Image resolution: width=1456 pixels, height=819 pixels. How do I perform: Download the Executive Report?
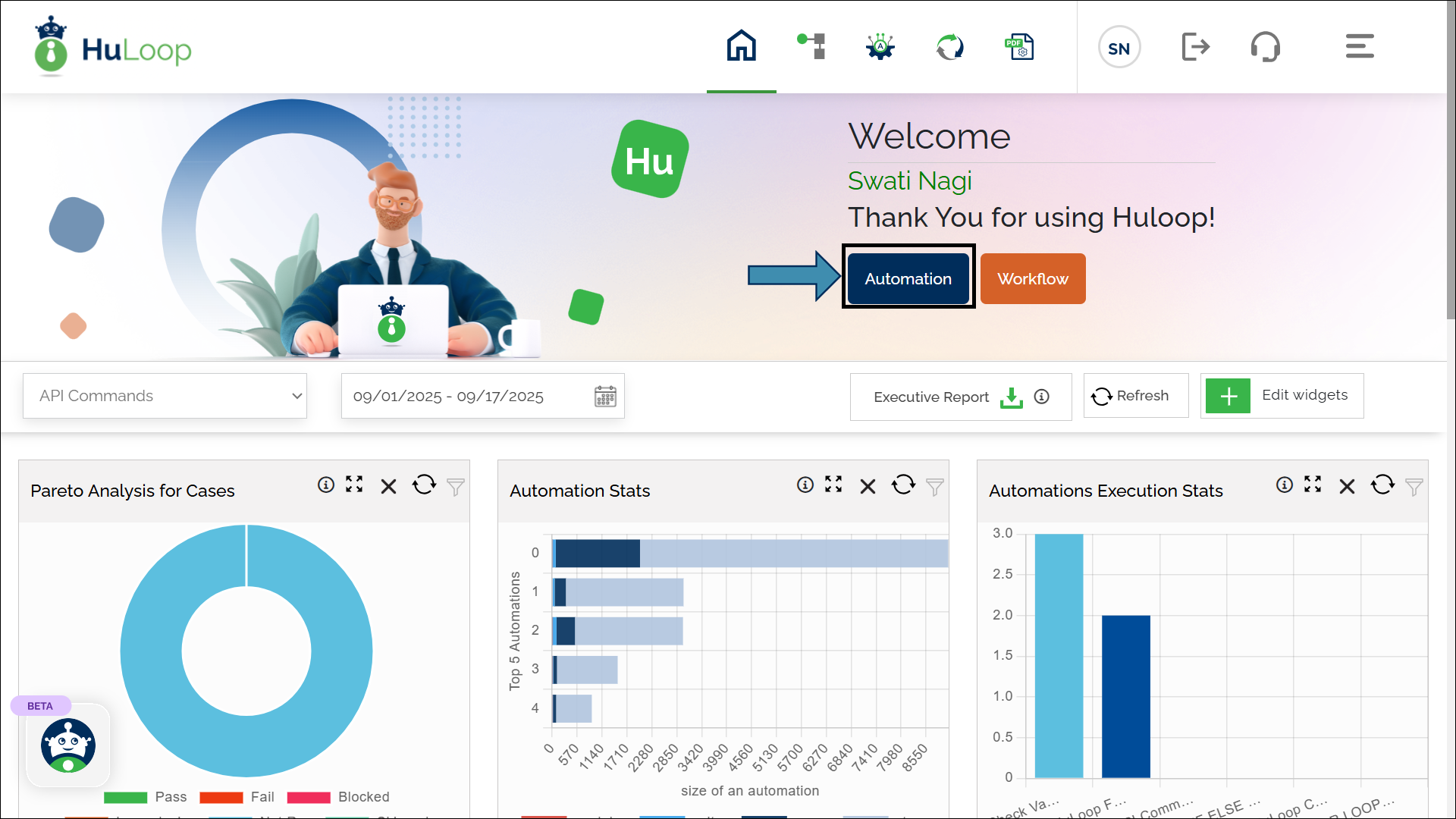click(x=1011, y=397)
